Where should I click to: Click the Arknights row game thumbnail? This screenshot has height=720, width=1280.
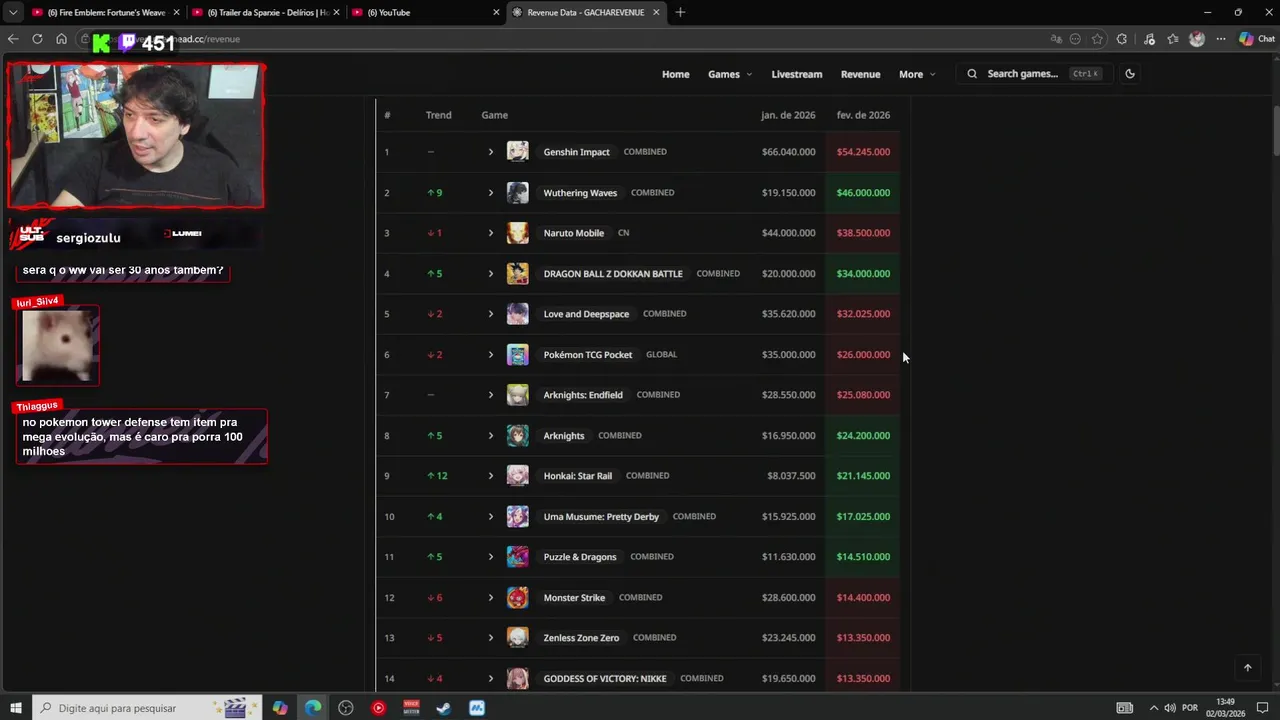click(517, 436)
